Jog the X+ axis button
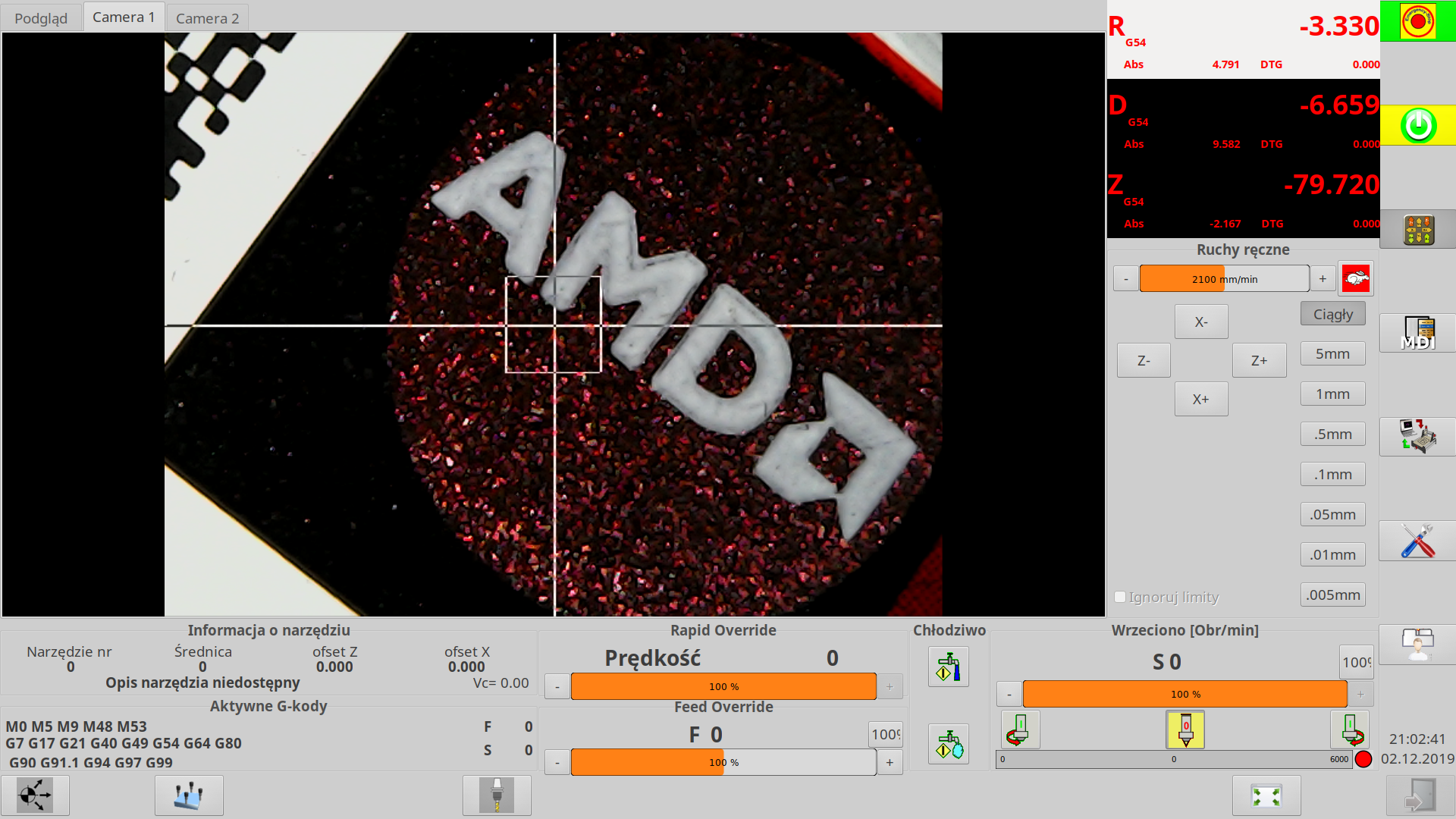 coord(1201,400)
